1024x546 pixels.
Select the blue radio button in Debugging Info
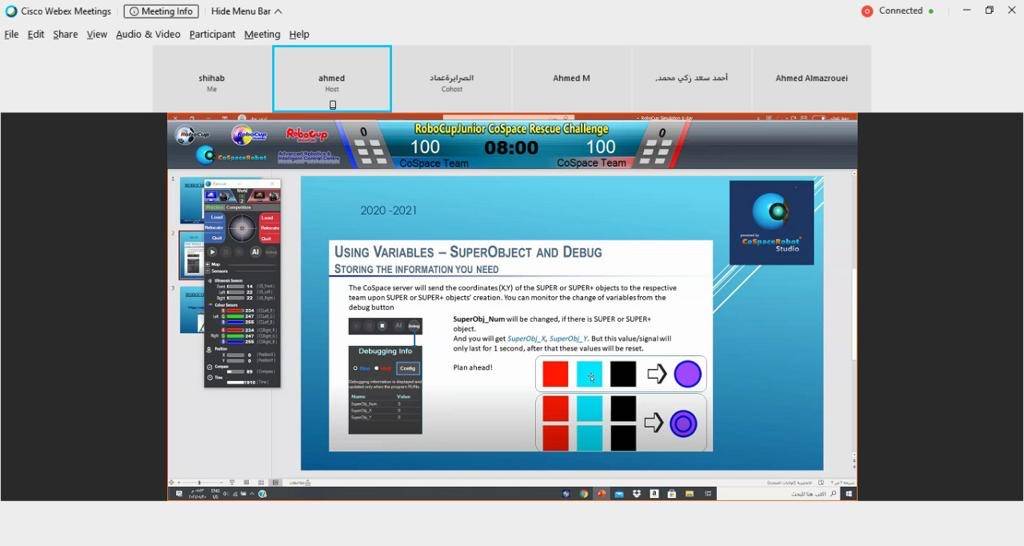(357, 368)
